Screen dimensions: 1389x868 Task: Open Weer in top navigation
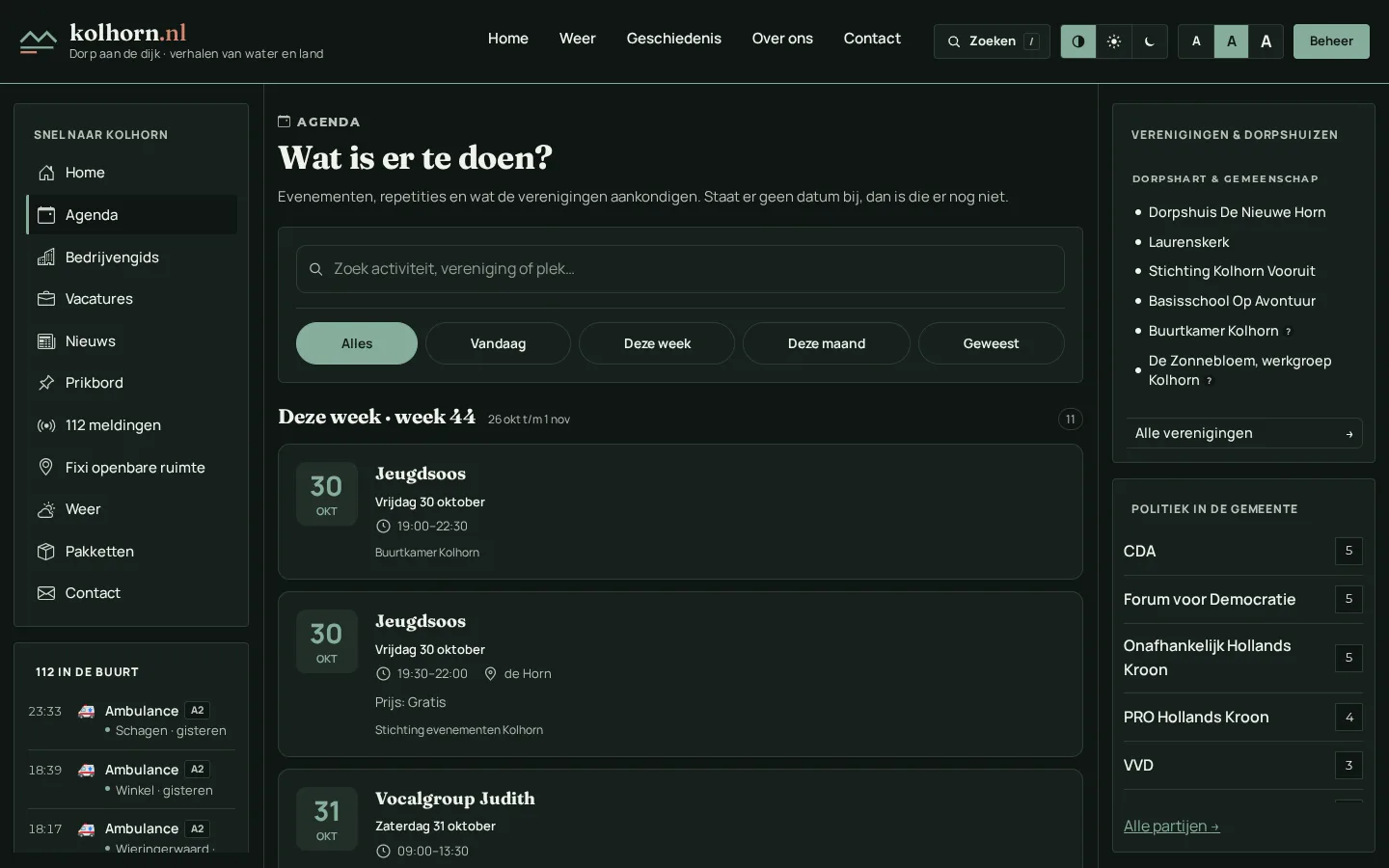pos(578,39)
